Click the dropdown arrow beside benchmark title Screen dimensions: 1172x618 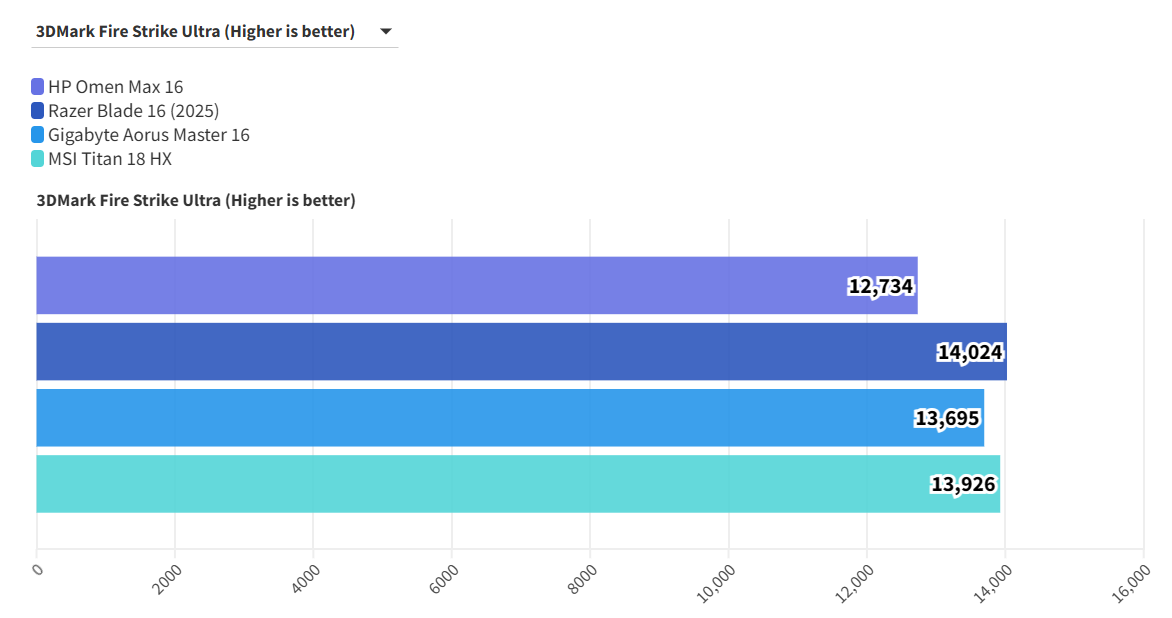pyautogui.click(x=386, y=31)
